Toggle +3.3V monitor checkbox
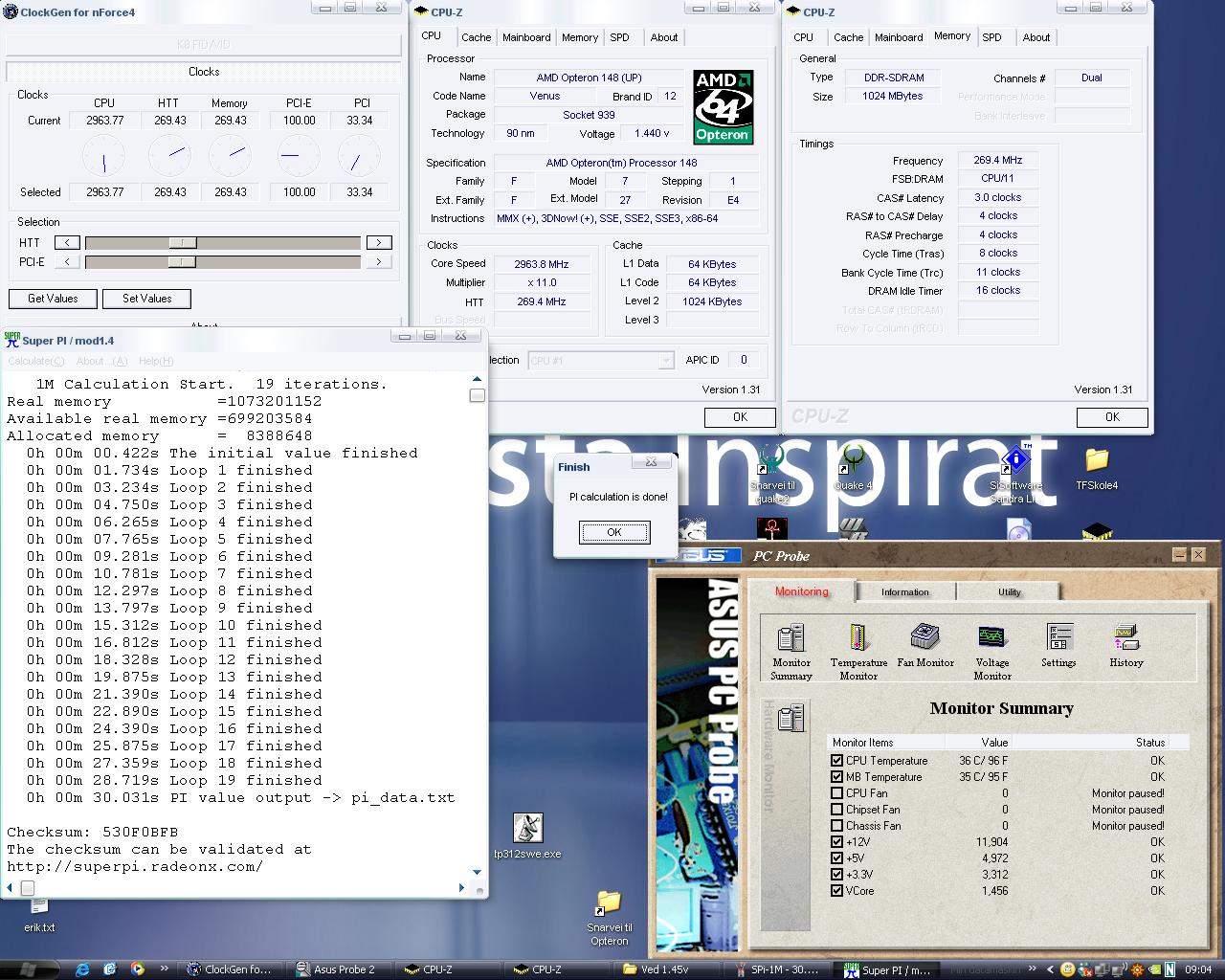 coord(837,875)
